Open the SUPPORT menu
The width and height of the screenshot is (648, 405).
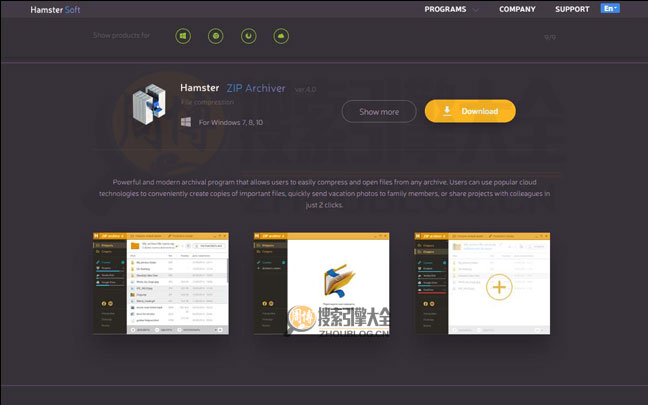572,9
